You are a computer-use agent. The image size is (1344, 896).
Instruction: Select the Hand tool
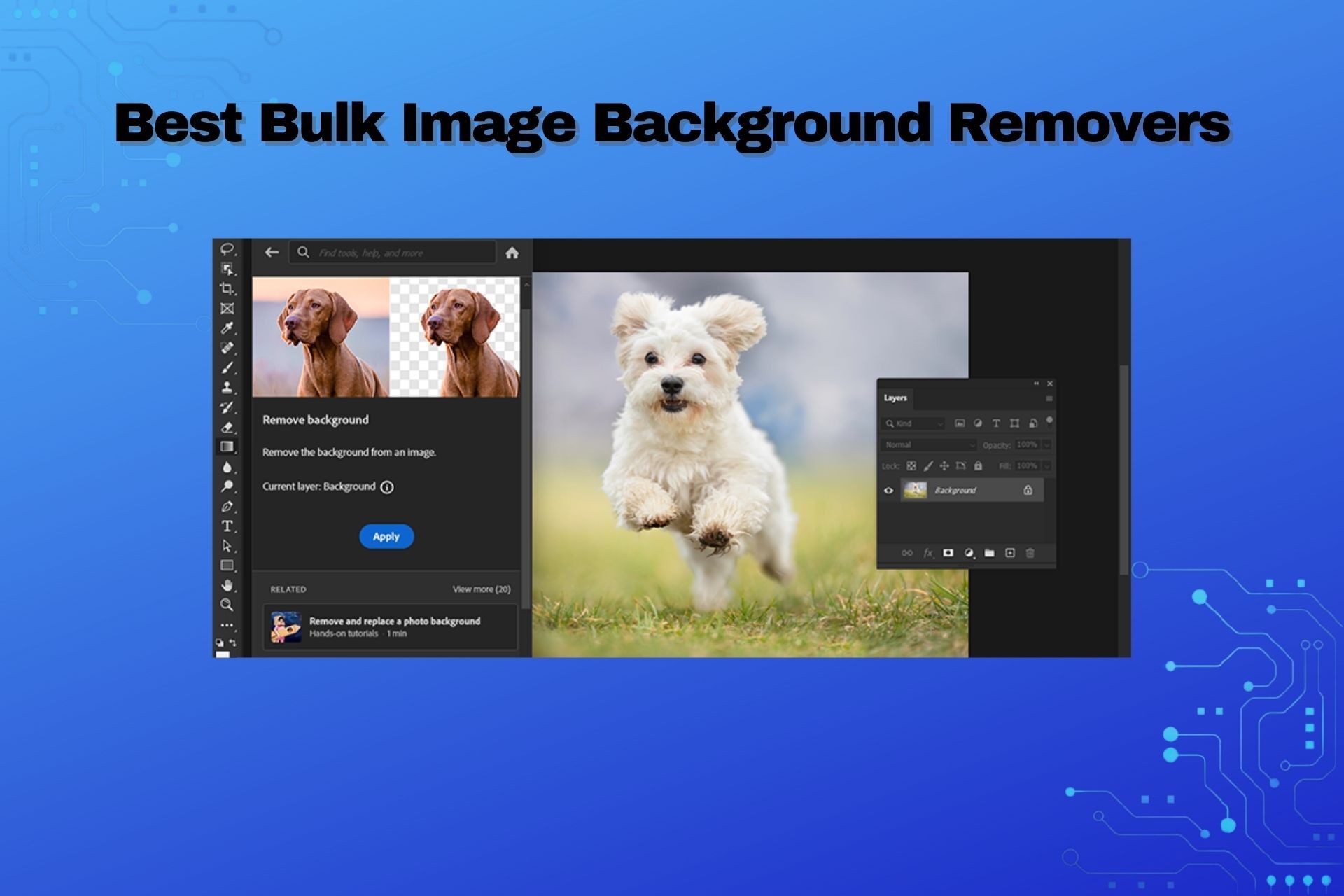pos(227,584)
